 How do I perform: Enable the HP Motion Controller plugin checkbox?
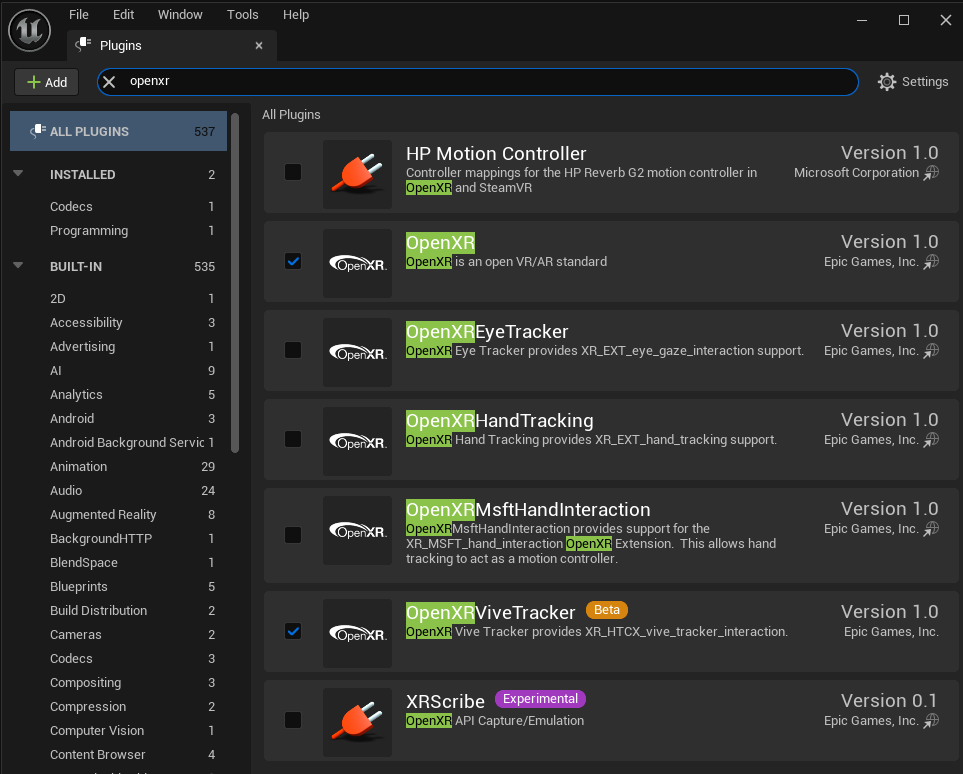(x=293, y=172)
